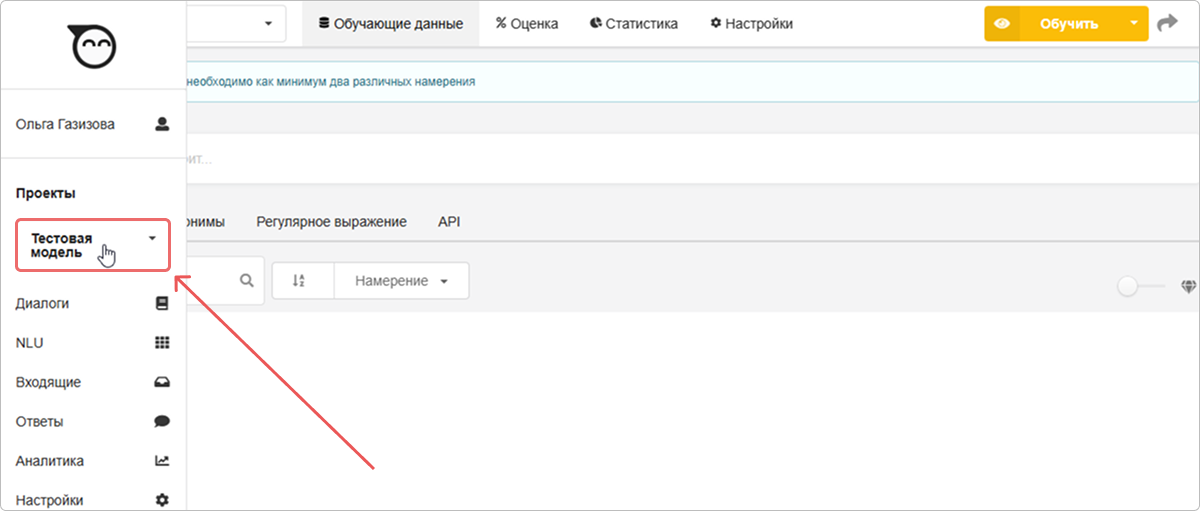This screenshot has width=1200, height=511.
Task: Open the Тестовая модель project dropdown
Action: tap(94, 246)
